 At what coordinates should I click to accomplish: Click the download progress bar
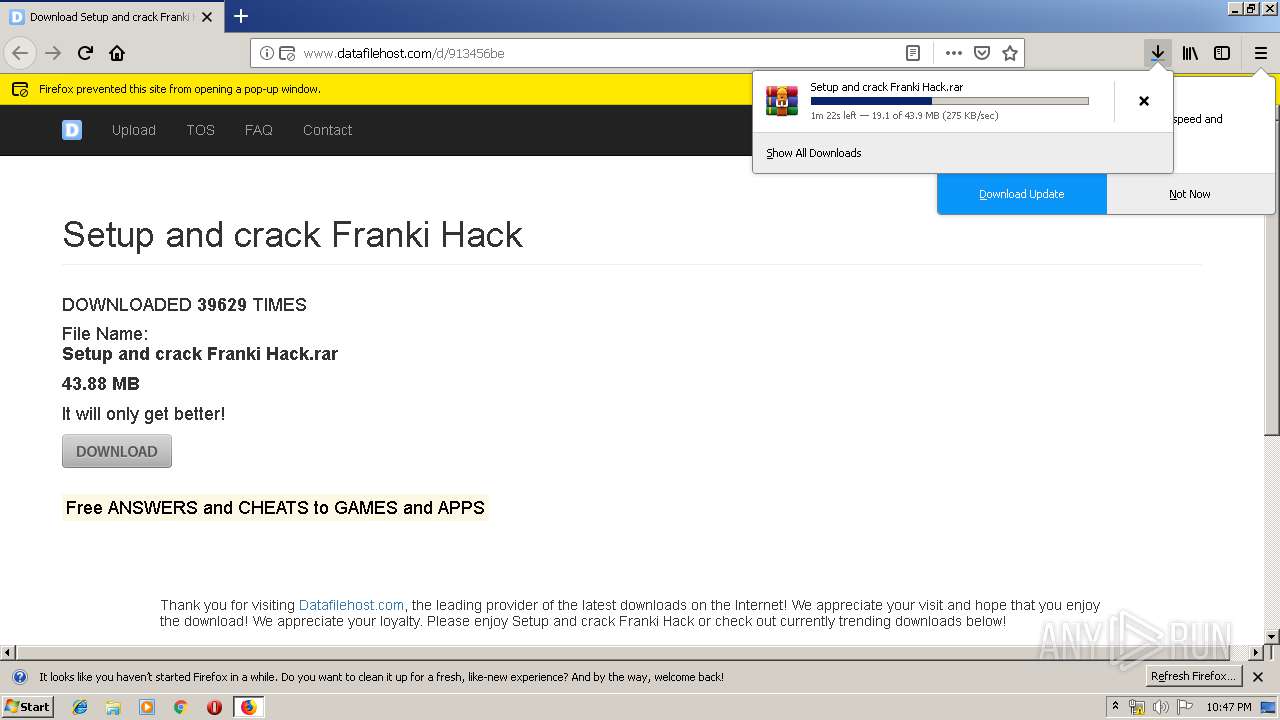(x=949, y=101)
